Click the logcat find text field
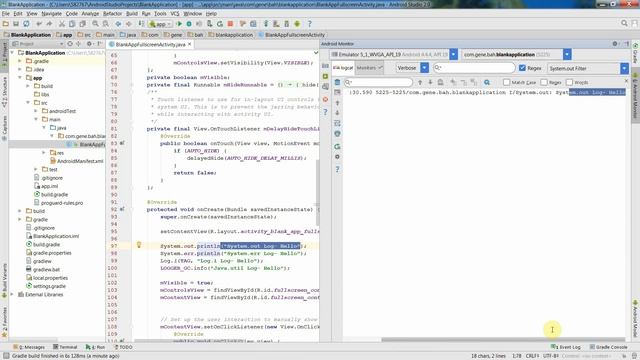Viewport: 640px width, 360px height. click(x=378, y=82)
